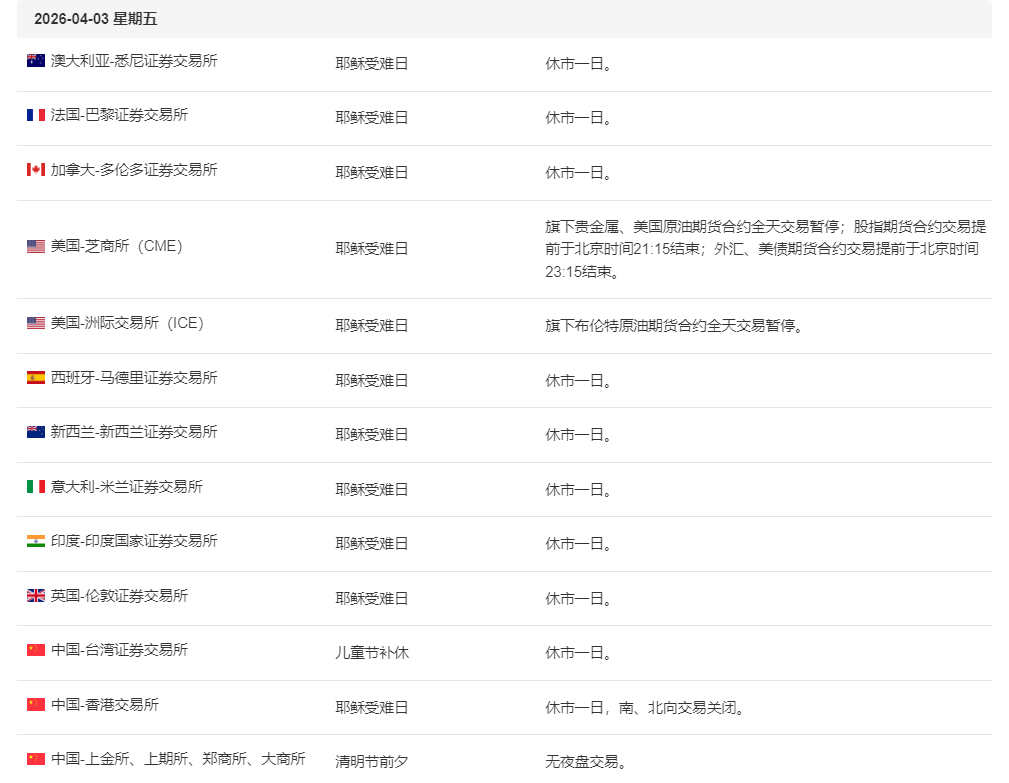Click 休市一日 in the India row
Image resolution: width=1009 pixels, height=783 pixels.
(578, 544)
